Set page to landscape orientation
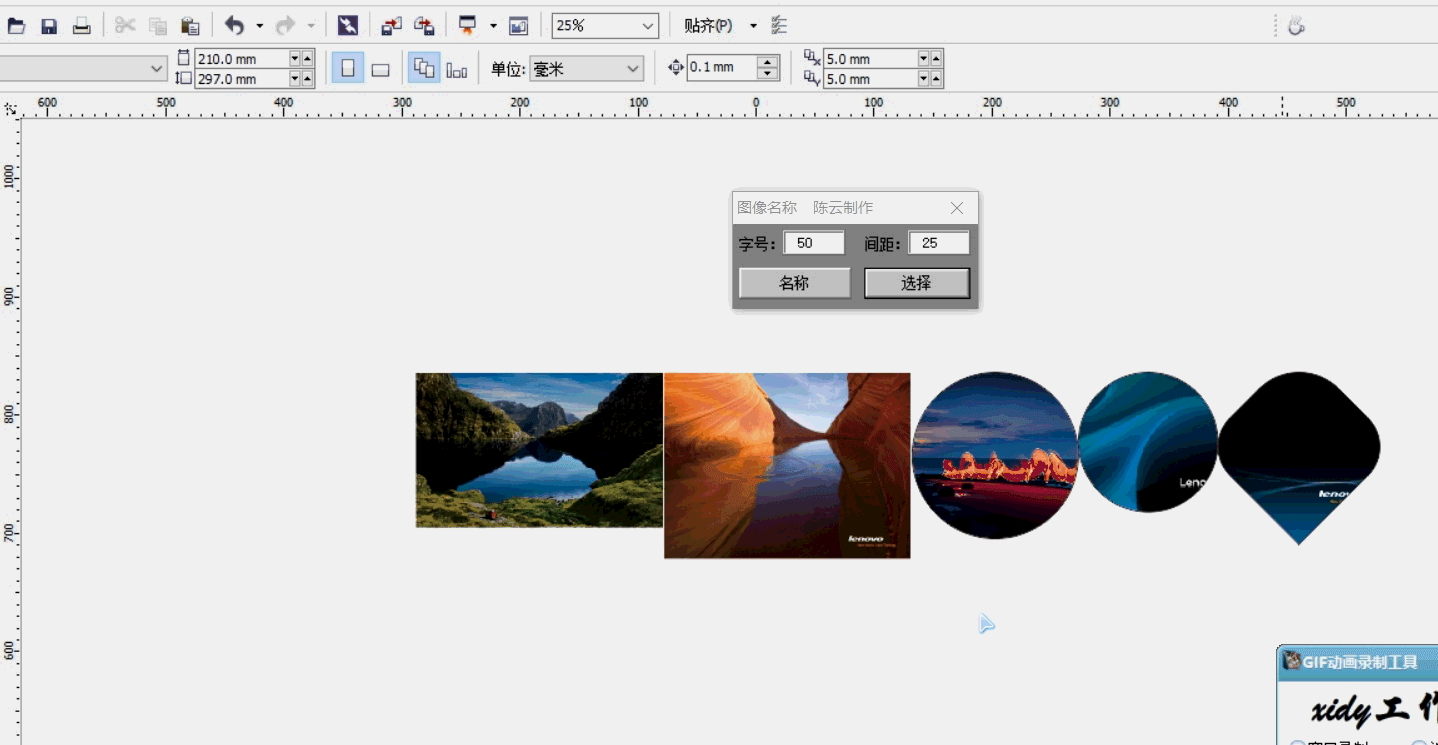 [x=380, y=68]
